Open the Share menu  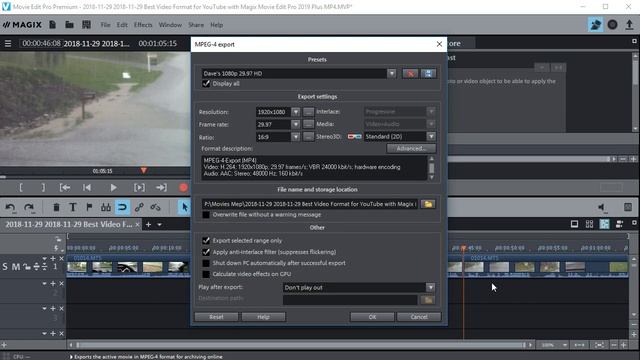pyautogui.click(x=196, y=25)
